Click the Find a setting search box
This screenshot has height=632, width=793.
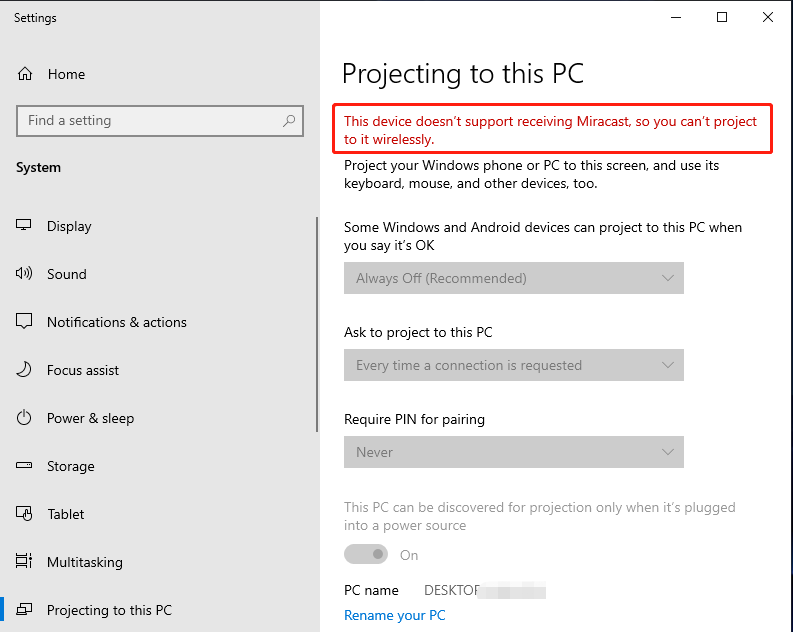(160, 121)
